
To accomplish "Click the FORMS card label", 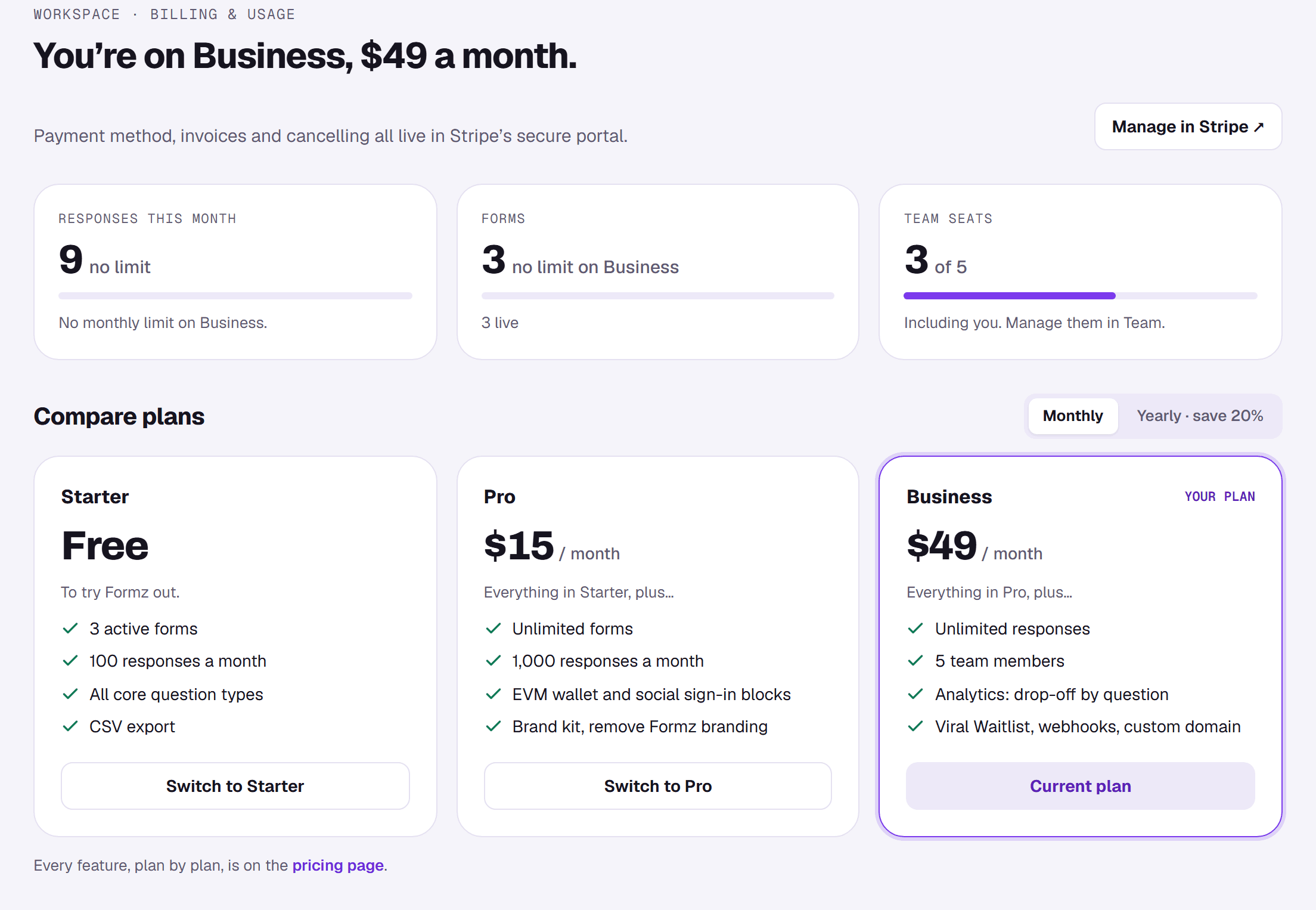I will 504,219.
